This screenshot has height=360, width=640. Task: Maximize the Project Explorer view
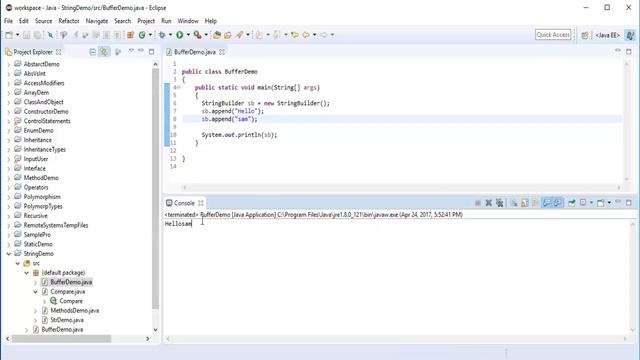[x=151, y=52]
